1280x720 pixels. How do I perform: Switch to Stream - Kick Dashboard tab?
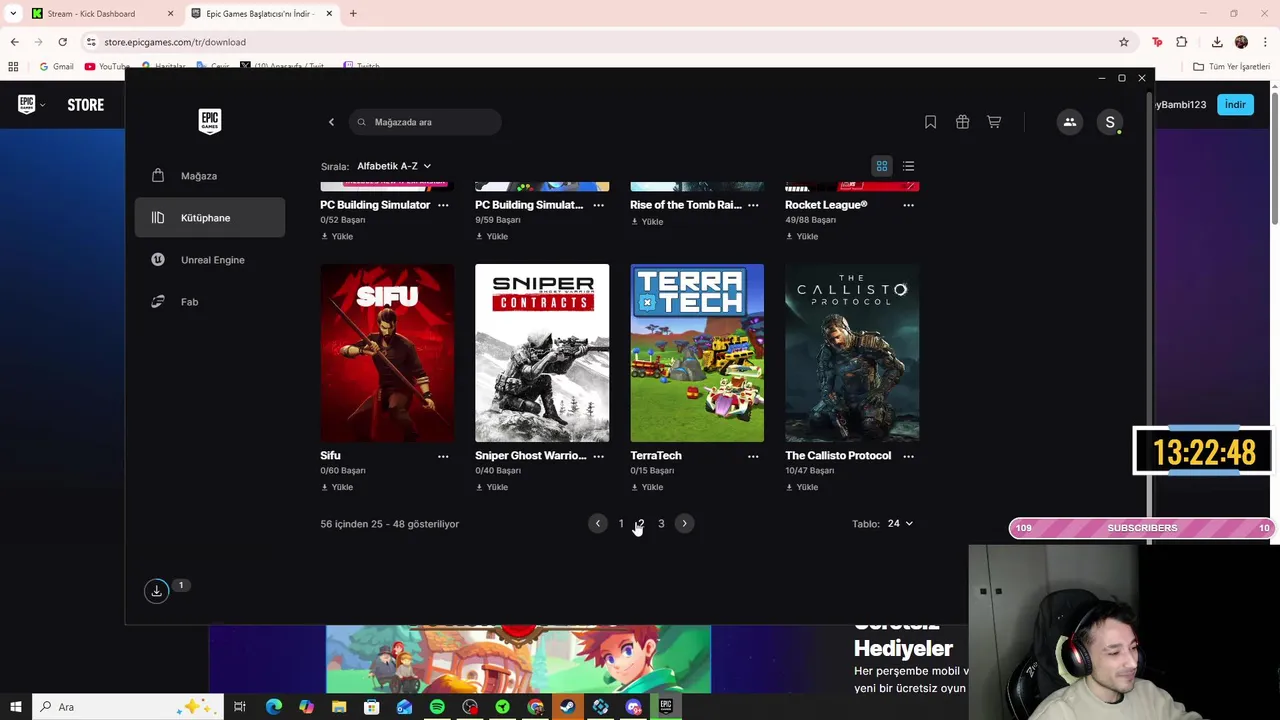tap(100, 14)
